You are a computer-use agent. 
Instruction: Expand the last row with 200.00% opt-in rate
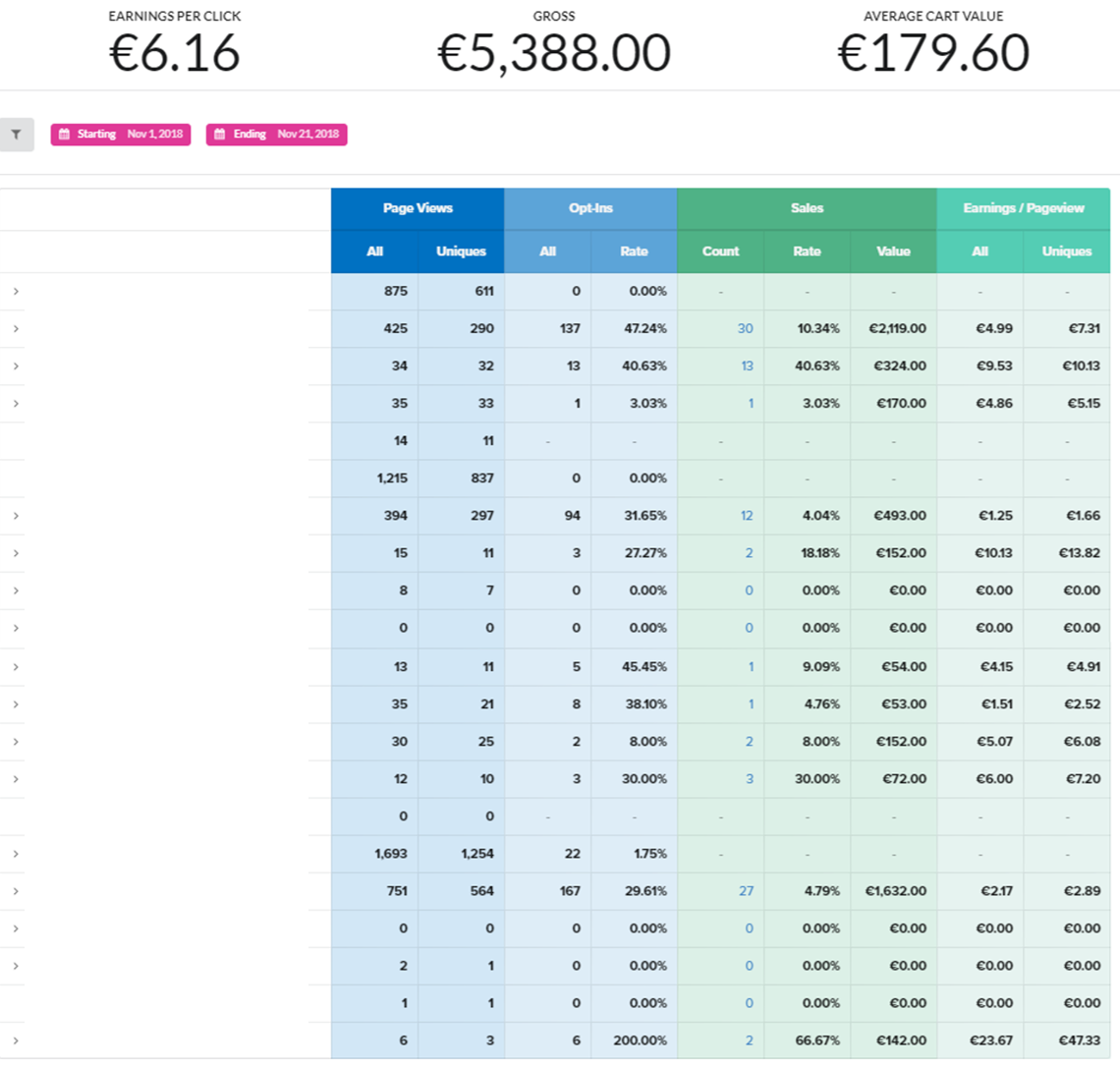click(x=16, y=1041)
